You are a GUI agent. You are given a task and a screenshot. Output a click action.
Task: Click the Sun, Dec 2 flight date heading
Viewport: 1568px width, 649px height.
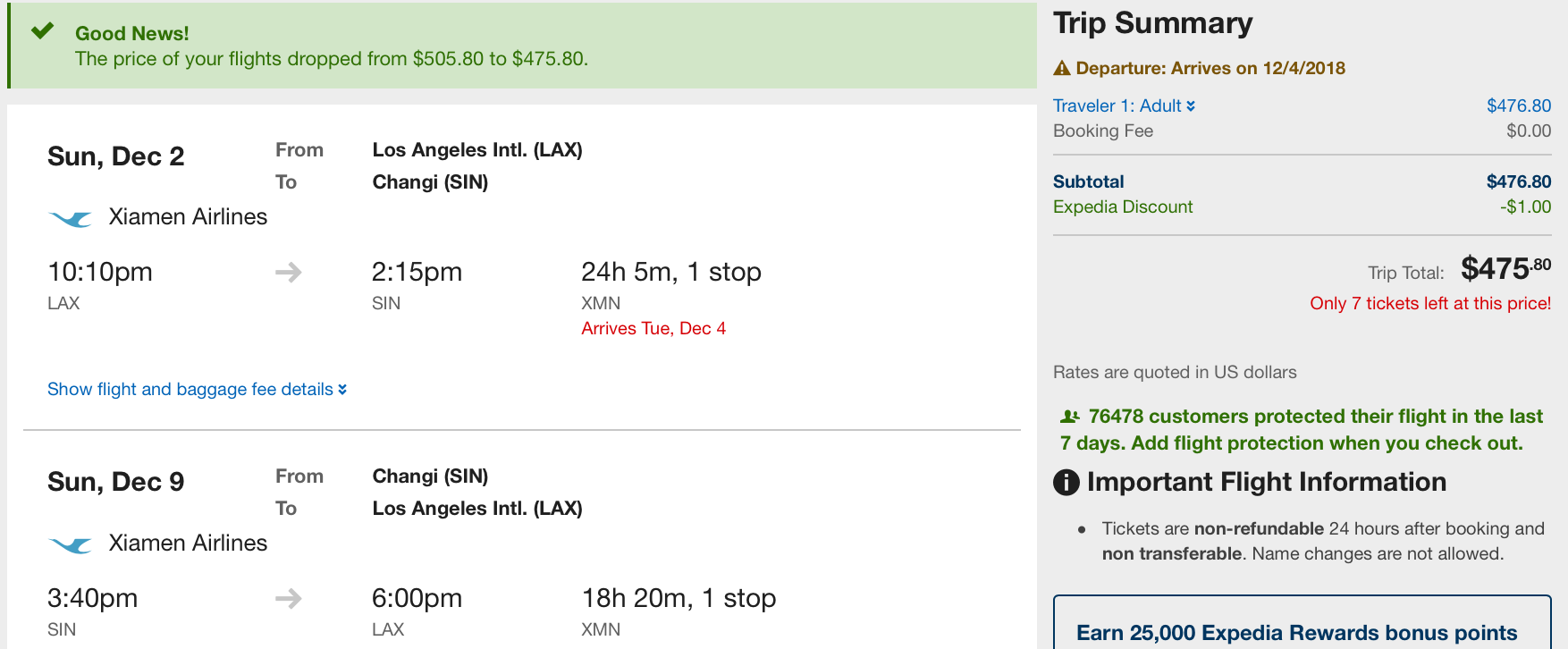116,156
